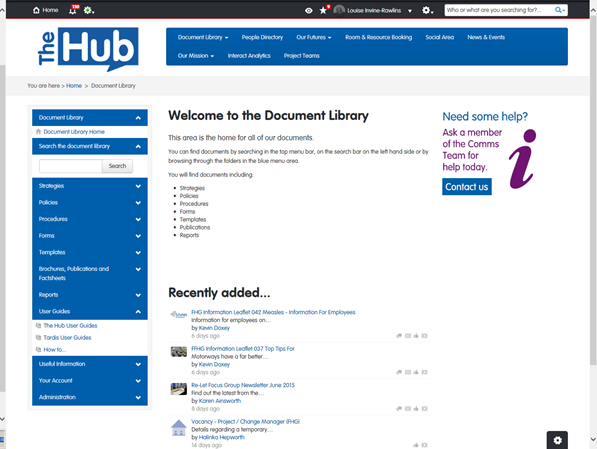Click the Contact us button
This screenshot has width=597, height=449.
coord(467,187)
